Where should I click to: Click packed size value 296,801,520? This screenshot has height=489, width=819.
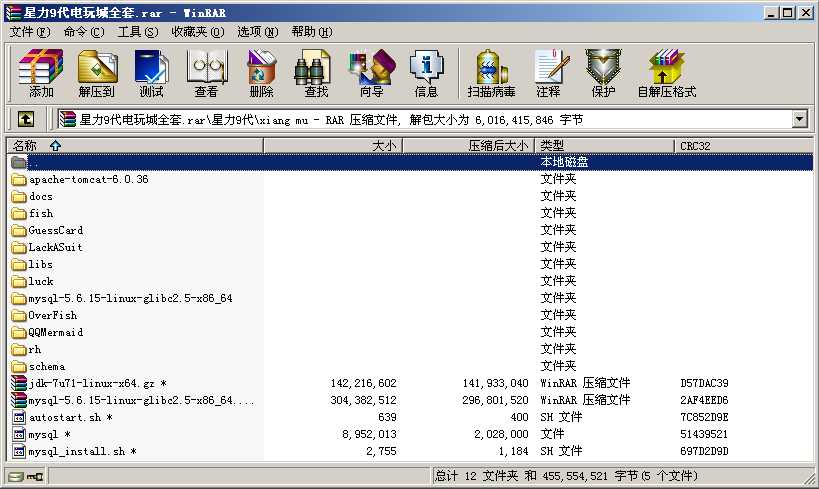click(495, 401)
